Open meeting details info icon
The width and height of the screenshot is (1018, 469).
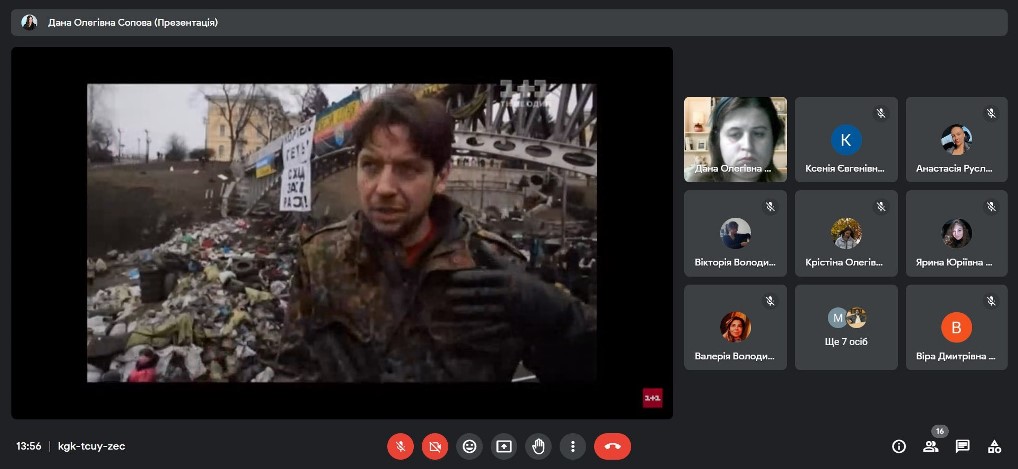coord(898,446)
